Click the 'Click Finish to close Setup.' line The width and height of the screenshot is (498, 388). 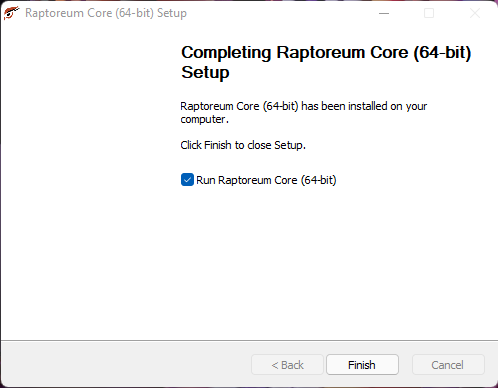(243, 145)
